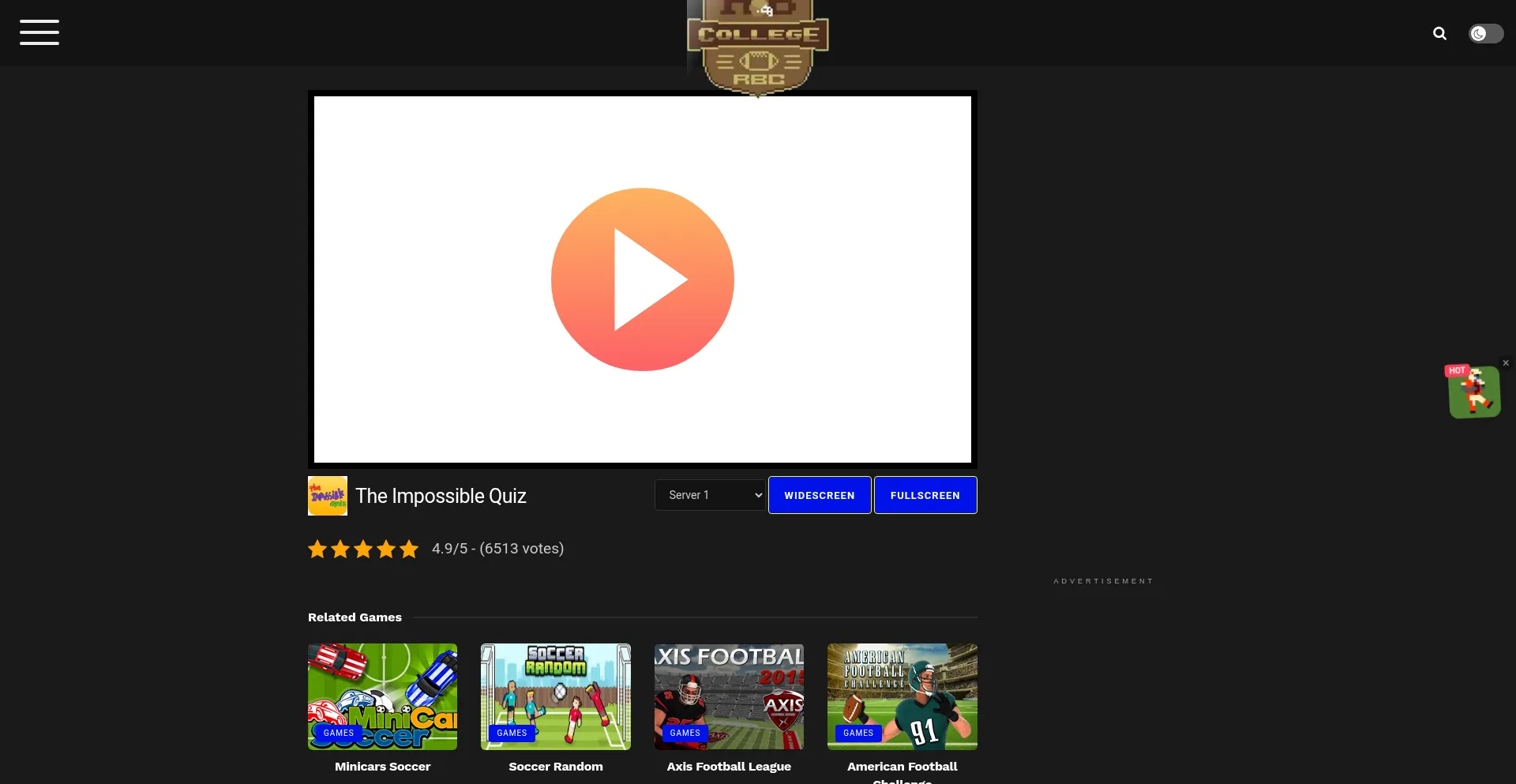This screenshot has height=784, width=1516.
Task: Switch the game to Widescreen
Action: point(819,495)
